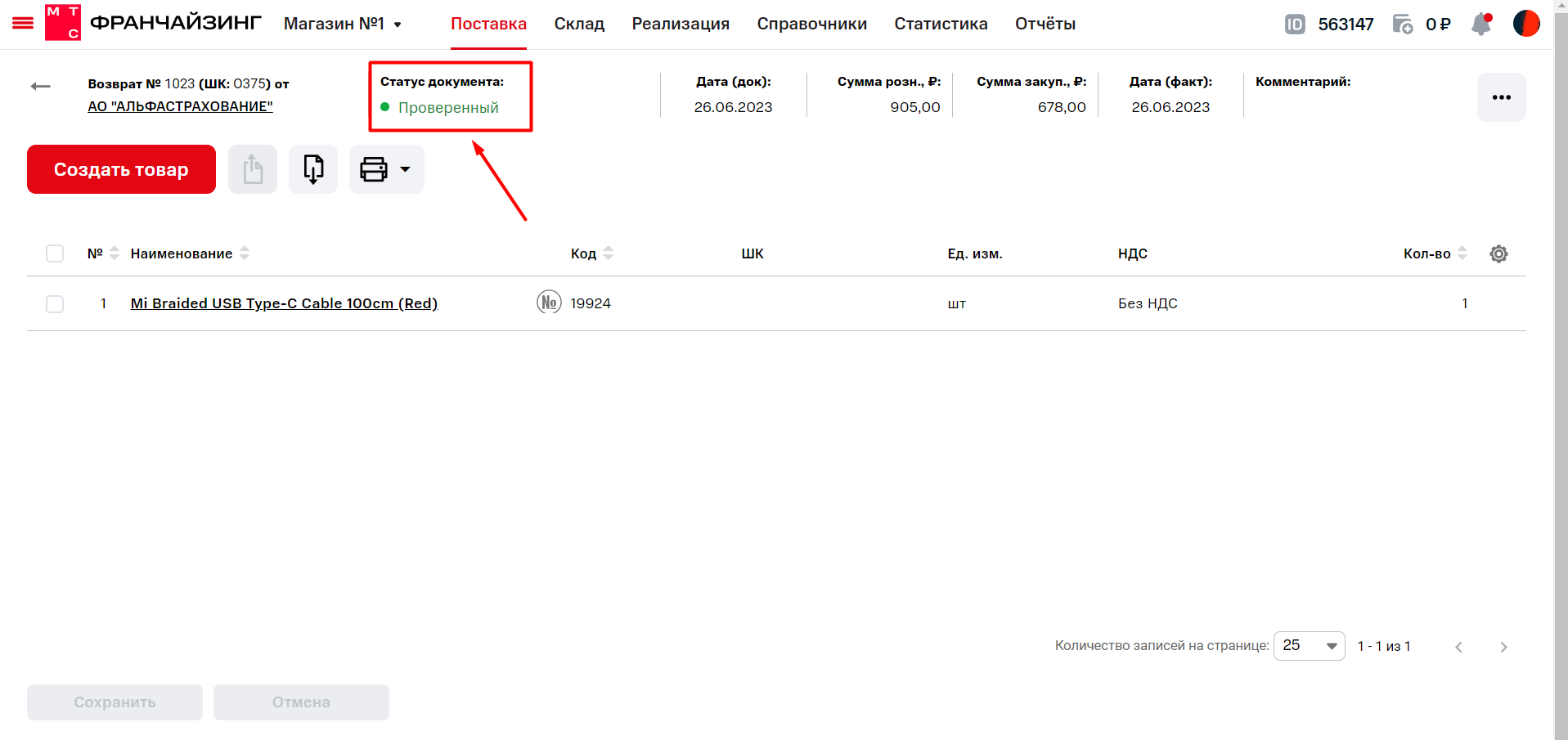The width and height of the screenshot is (1568, 740).
Task: Click the Создать товар button
Action: 121,169
